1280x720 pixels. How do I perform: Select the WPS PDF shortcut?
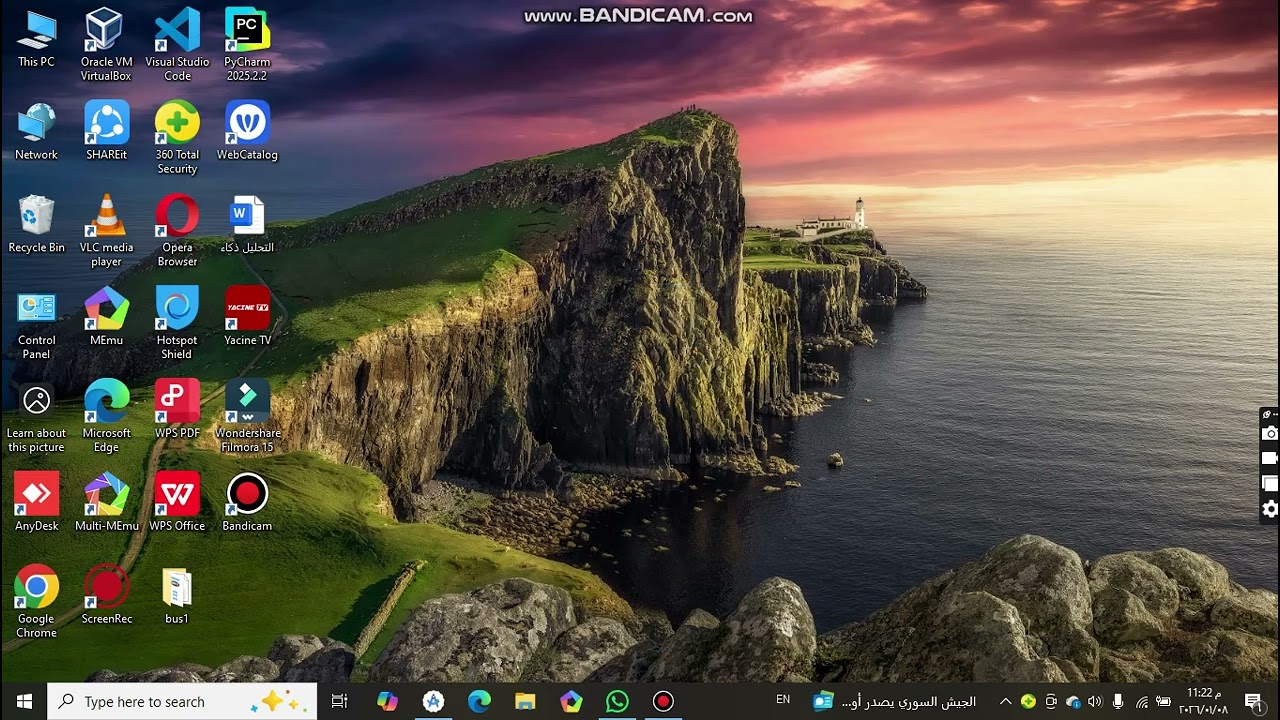click(177, 410)
